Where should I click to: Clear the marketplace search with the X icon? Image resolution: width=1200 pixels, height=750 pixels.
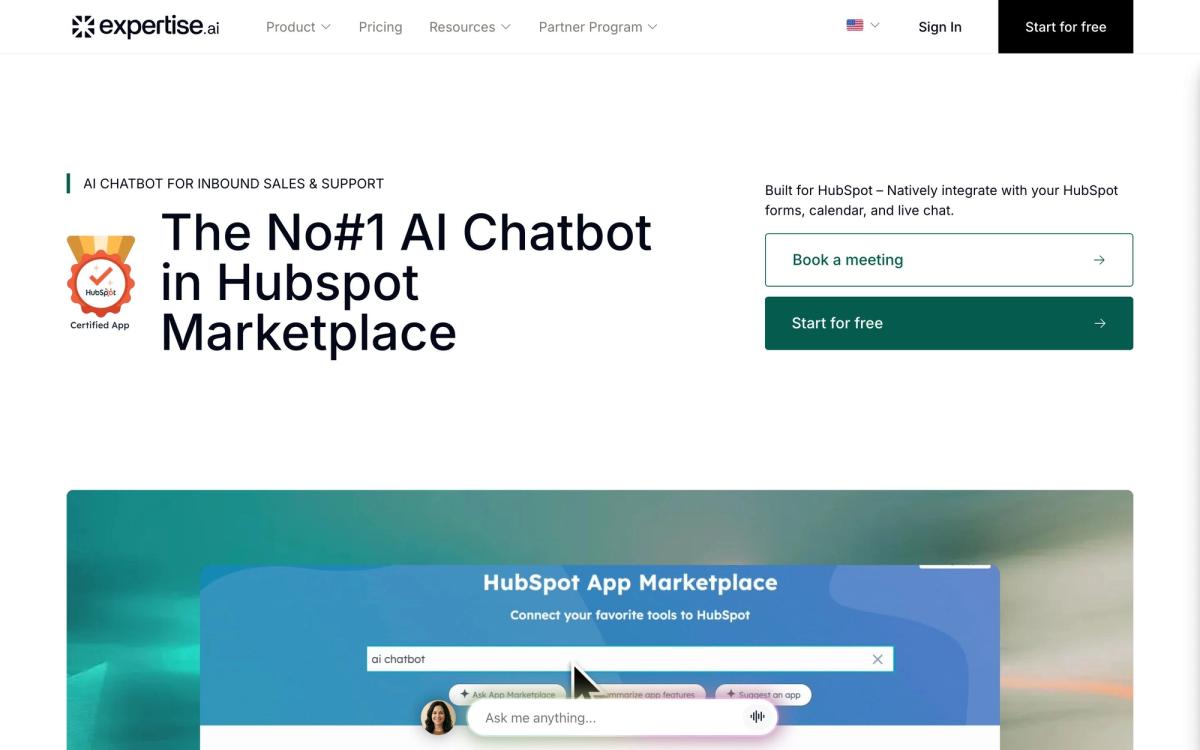pos(877,659)
